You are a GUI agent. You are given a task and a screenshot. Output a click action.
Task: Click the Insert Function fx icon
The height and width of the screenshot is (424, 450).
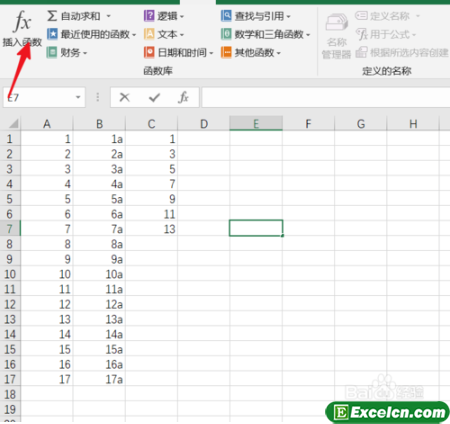click(x=22, y=21)
